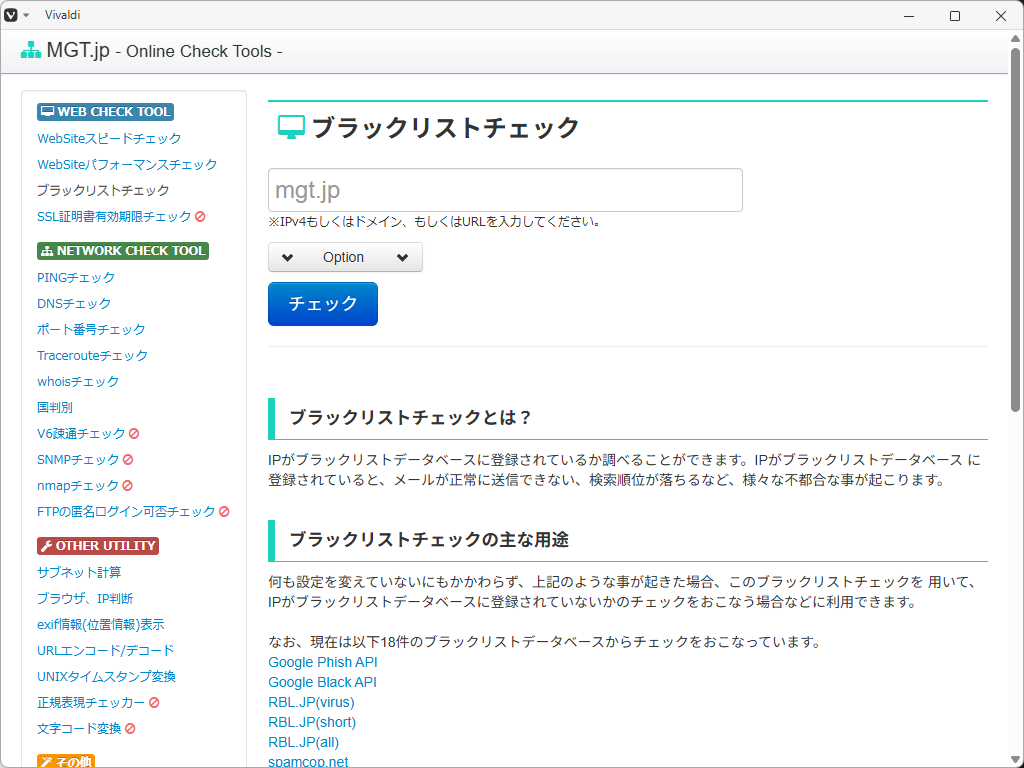The width and height of the screenshot is (1024, 768).
Task: Click the left chevron on Option button
Action: (x=287, y=257)
